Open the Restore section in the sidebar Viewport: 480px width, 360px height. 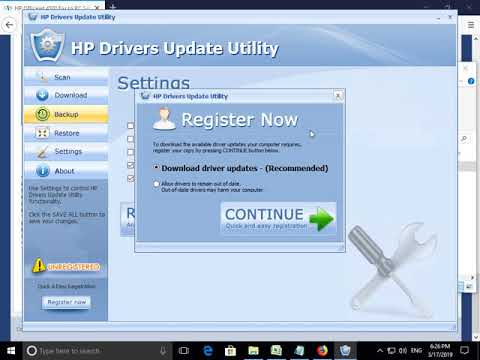coord(66,133)
